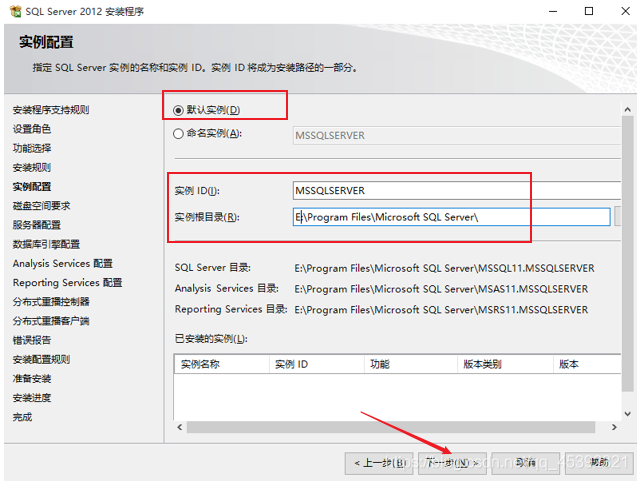Click the 版本类别 column header

505,364
